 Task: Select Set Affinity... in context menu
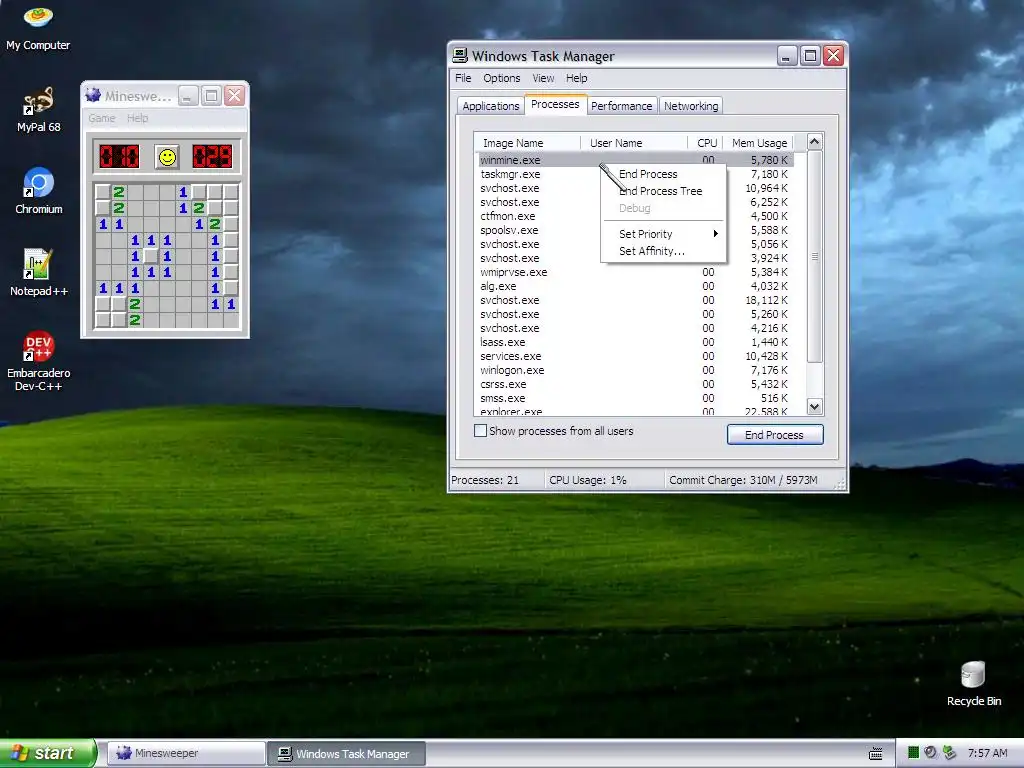pyautogui.click(x=662, y=251)
